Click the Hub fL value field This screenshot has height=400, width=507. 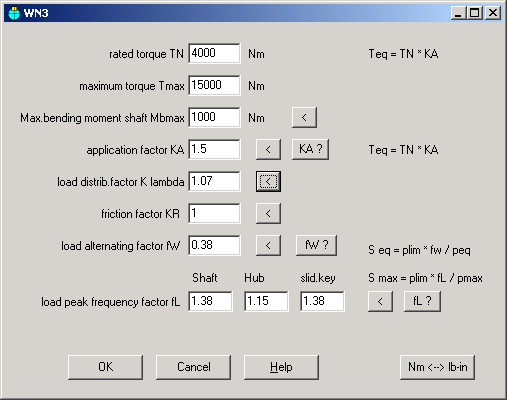(x=266, y=301)
